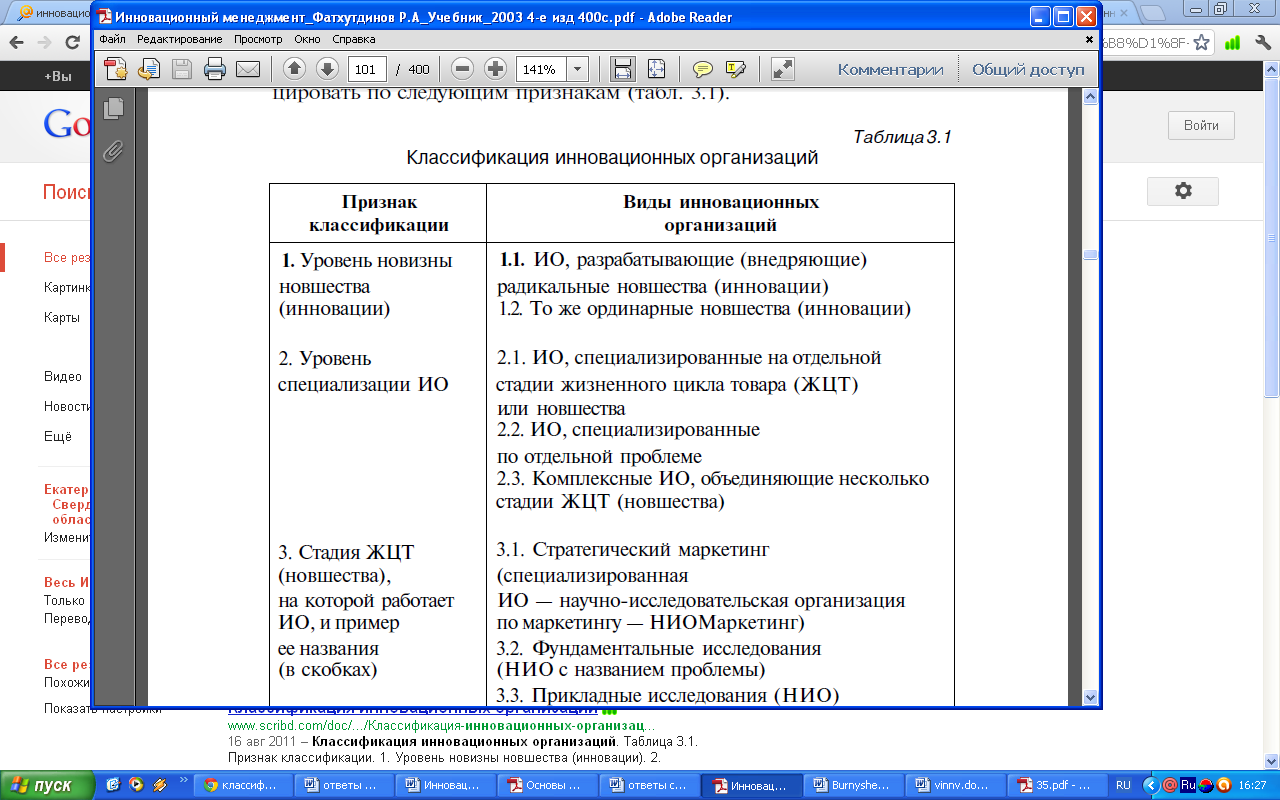Click the browser back arrow

coord(16,43)
